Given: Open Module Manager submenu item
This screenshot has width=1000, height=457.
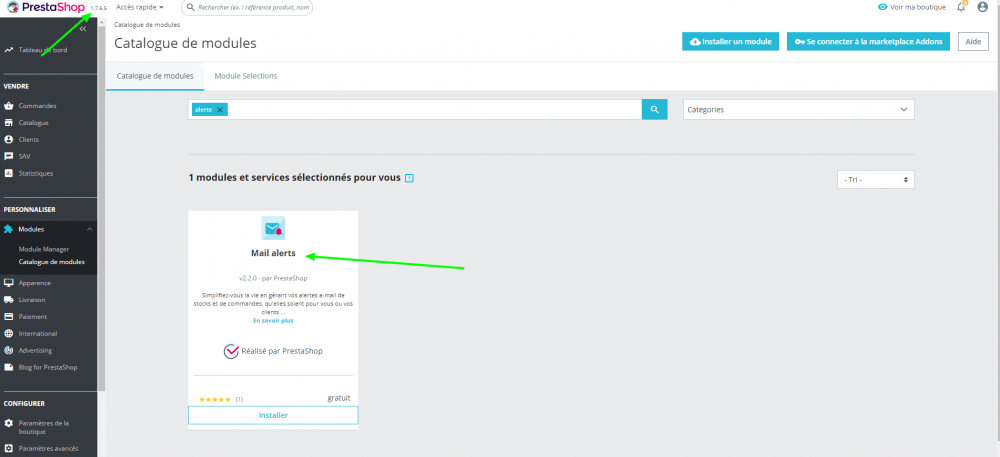Looking at the screenshot, I should coord(44,249).
